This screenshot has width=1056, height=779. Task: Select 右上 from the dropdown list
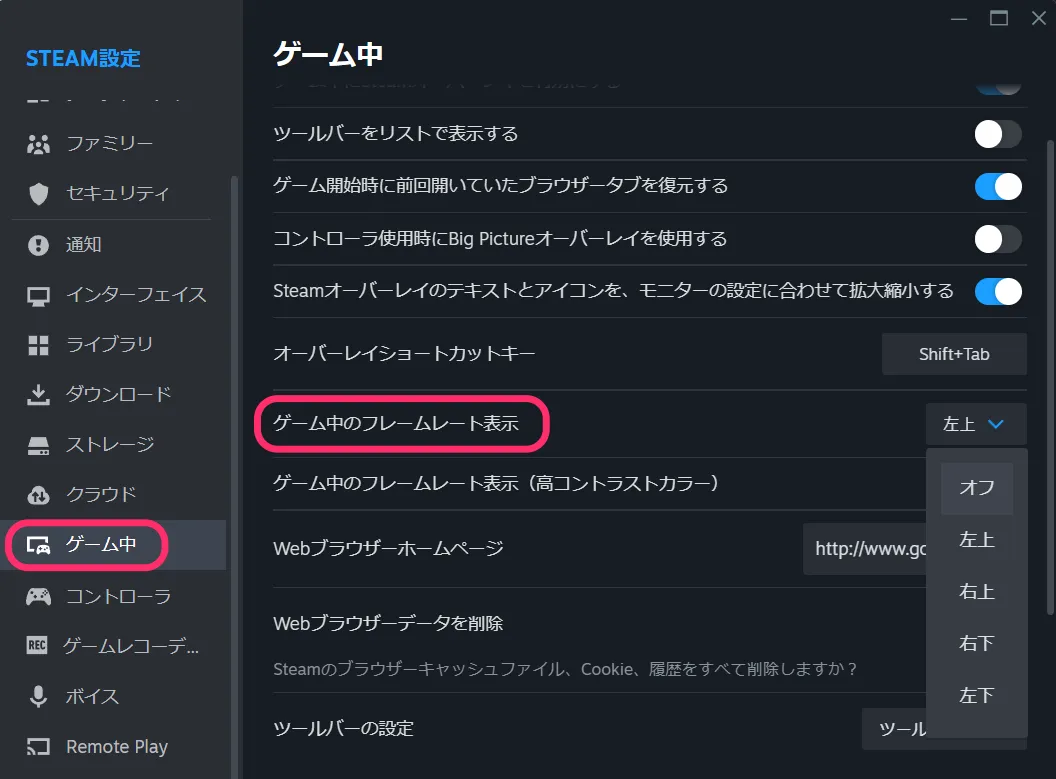[975, 591]
